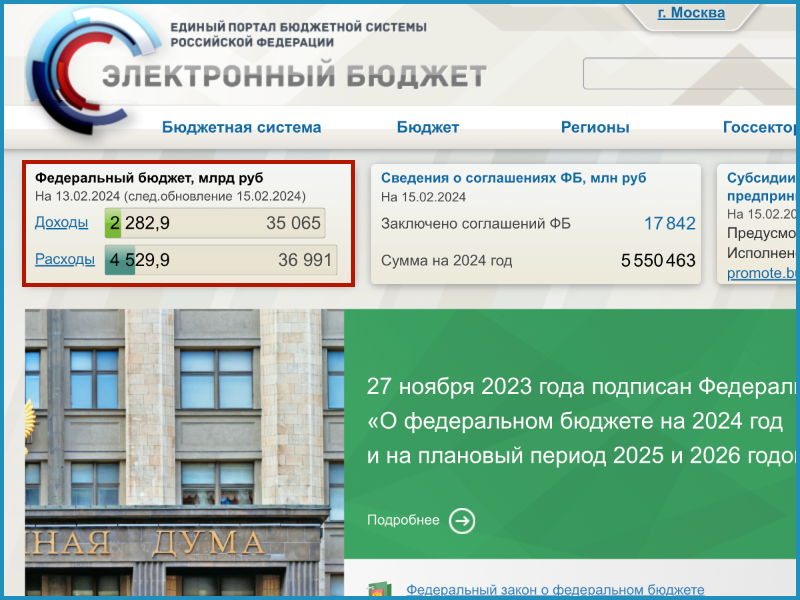Image resolution: width=800 pixels, height=600 pixels.
Task: Open the Бюджетная система menu
Action: [x=242, y=127]
